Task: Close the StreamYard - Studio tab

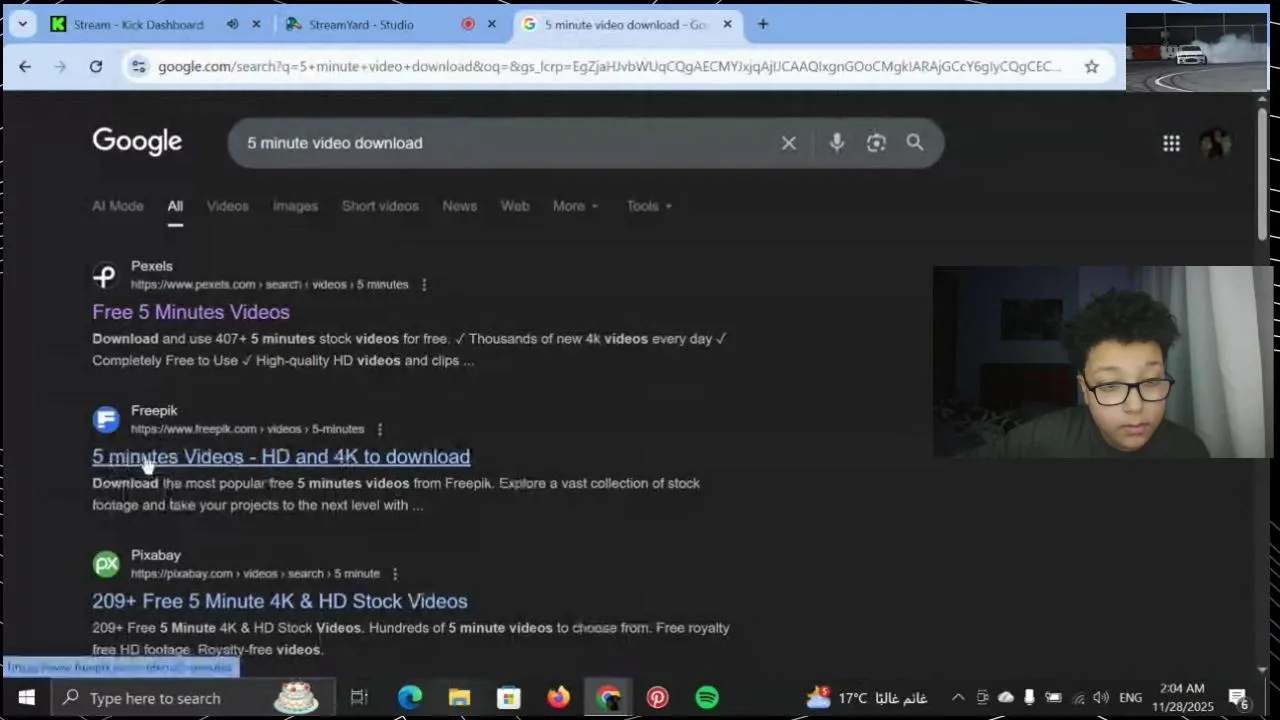Action: coord(491,24)
